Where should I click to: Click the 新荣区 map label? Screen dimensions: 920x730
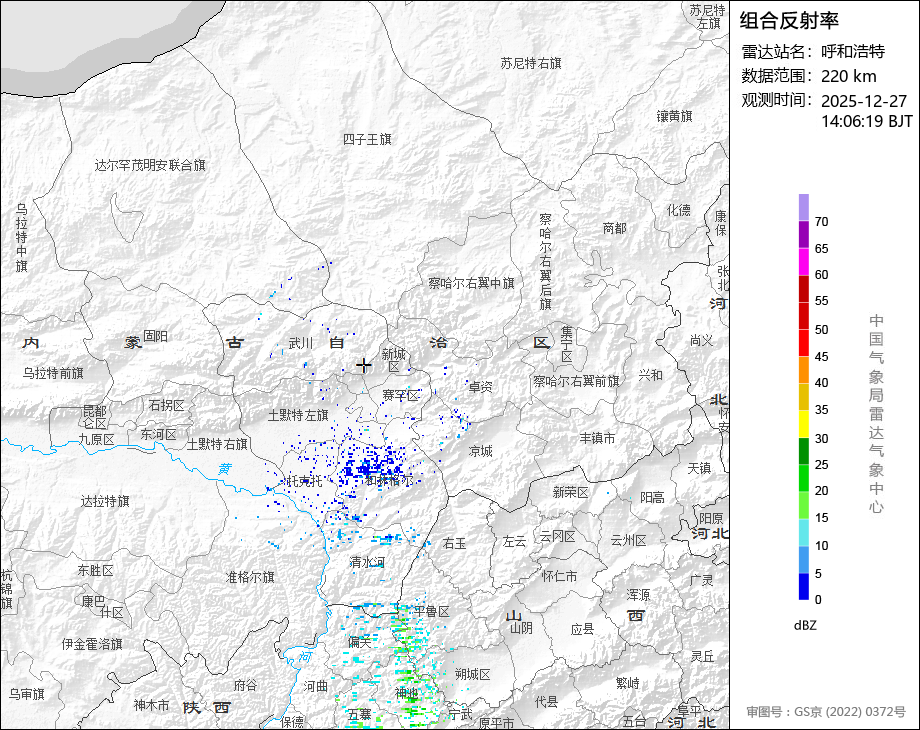click(x=570, y=492)
